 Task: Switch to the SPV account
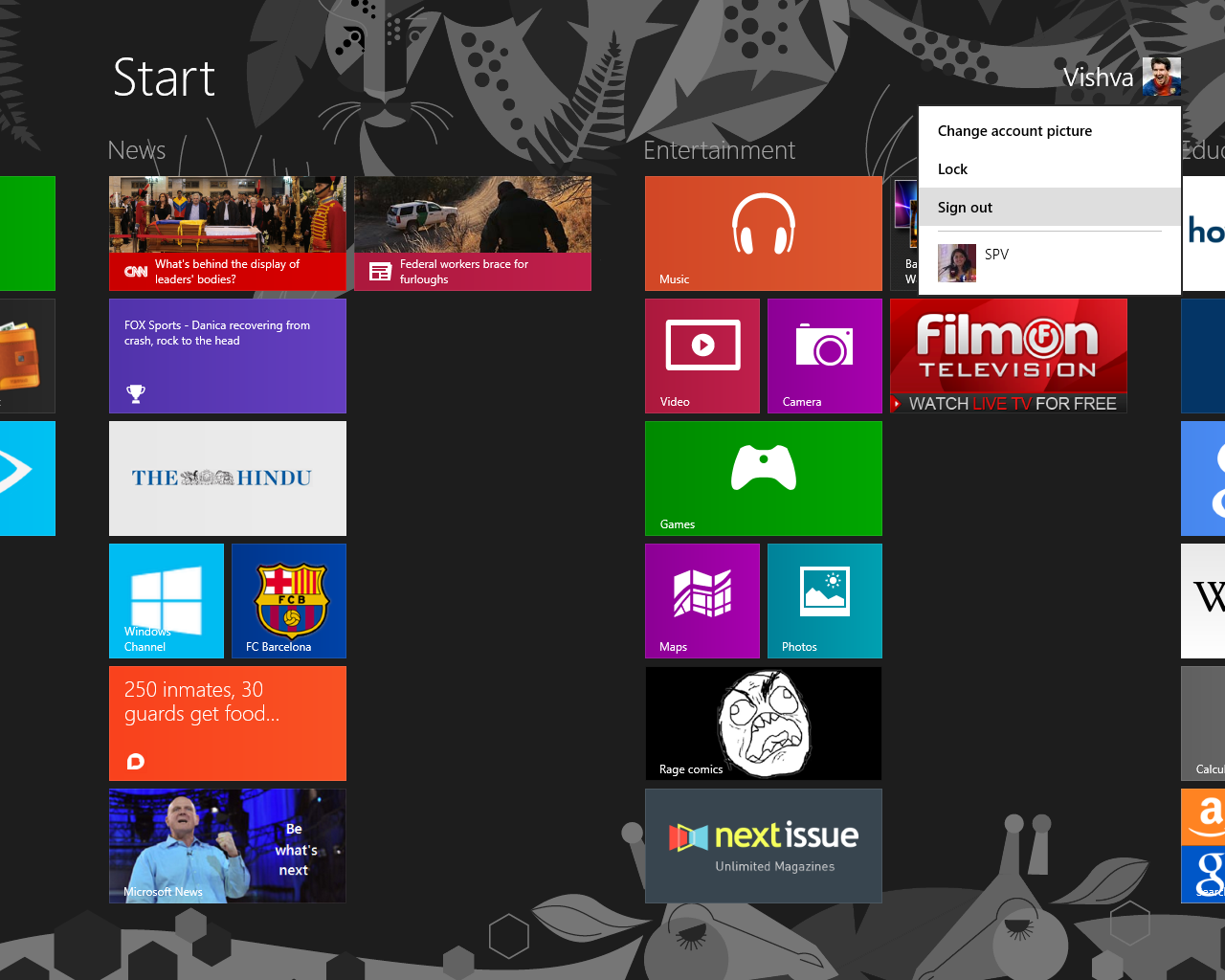(995, 254)
